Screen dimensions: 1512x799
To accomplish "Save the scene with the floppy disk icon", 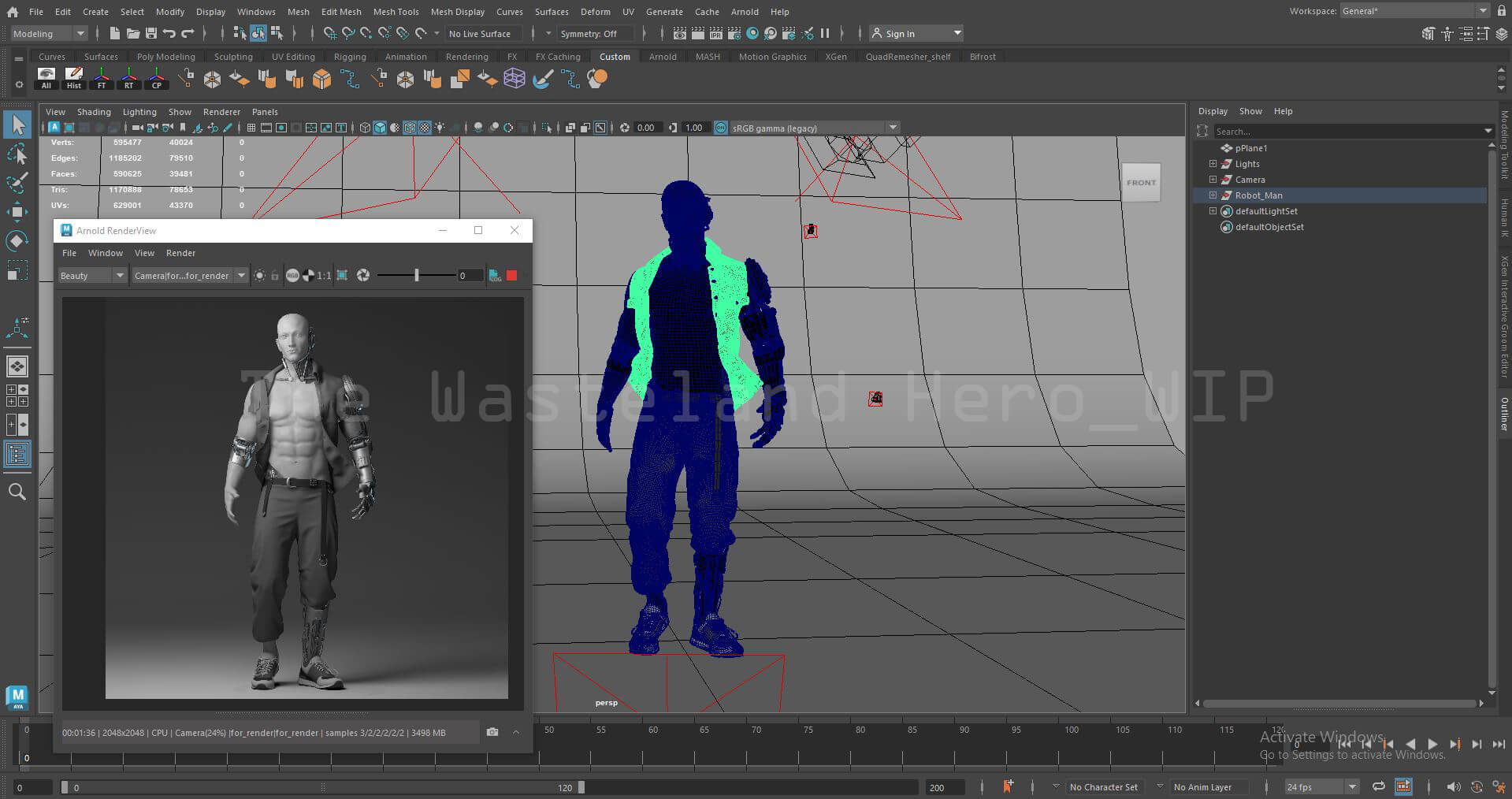I will pos(151,33).
